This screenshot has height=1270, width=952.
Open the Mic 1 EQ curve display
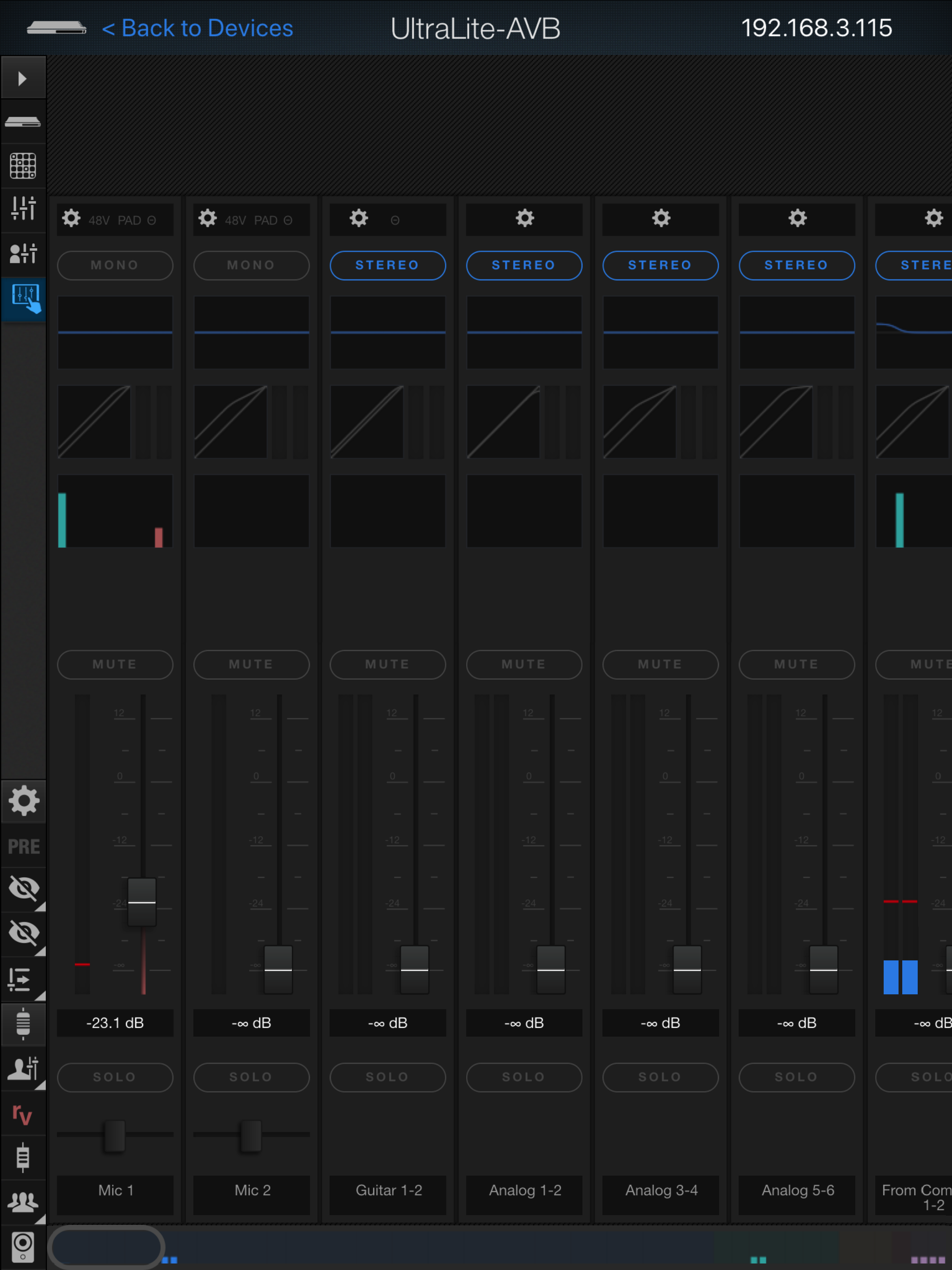(x=115, y=332)
